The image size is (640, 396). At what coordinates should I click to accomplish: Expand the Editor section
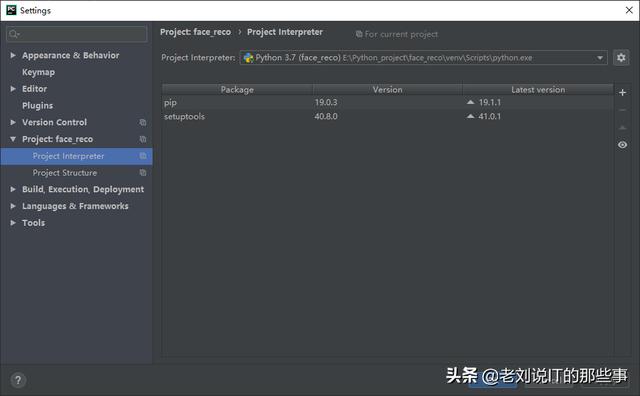(13, 89)
